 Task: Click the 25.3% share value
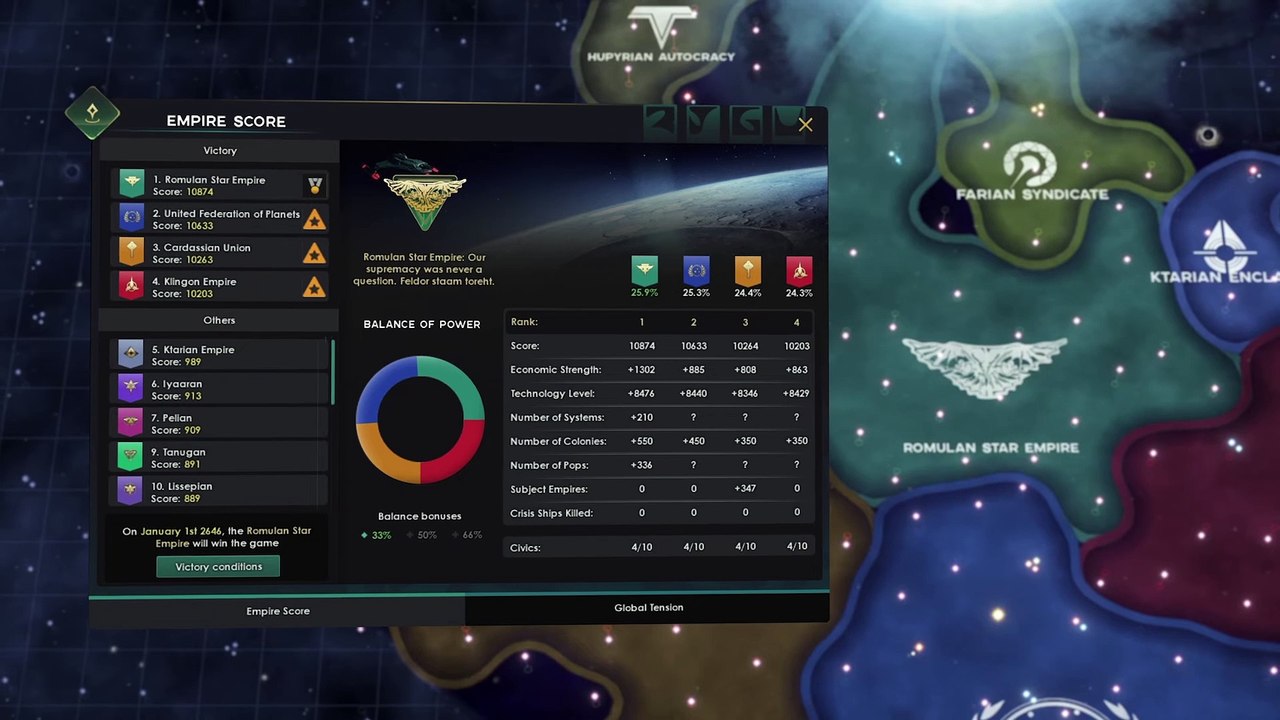(x=696, y=293)
